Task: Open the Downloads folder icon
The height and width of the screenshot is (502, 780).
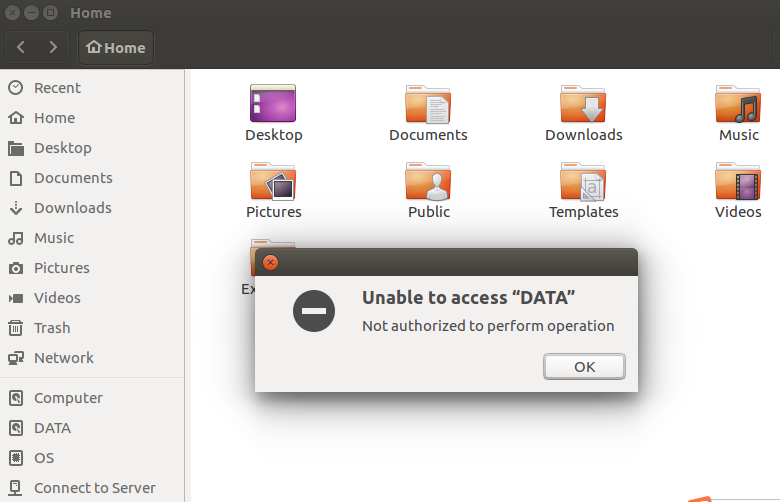Action: 583,104
